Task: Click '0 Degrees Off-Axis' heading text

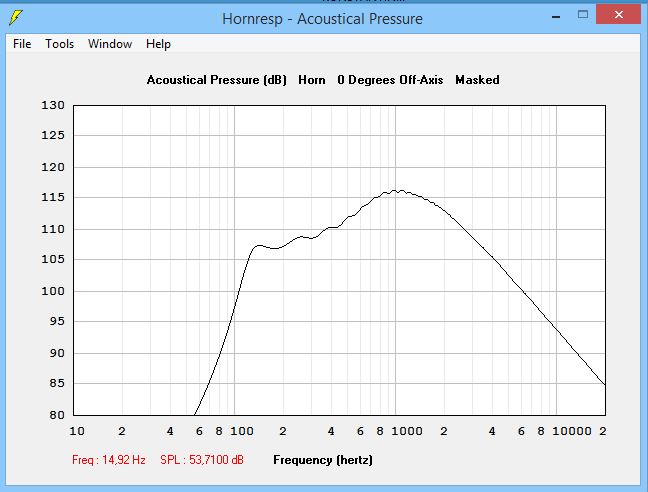Action: 390,80
